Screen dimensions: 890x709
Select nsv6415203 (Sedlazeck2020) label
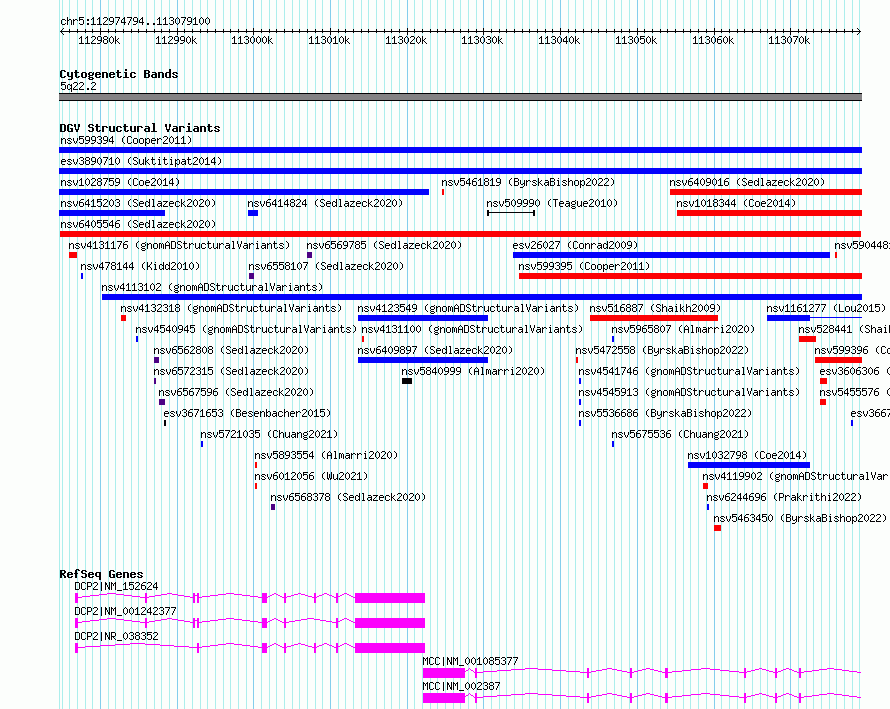click(x=138, y=203)
